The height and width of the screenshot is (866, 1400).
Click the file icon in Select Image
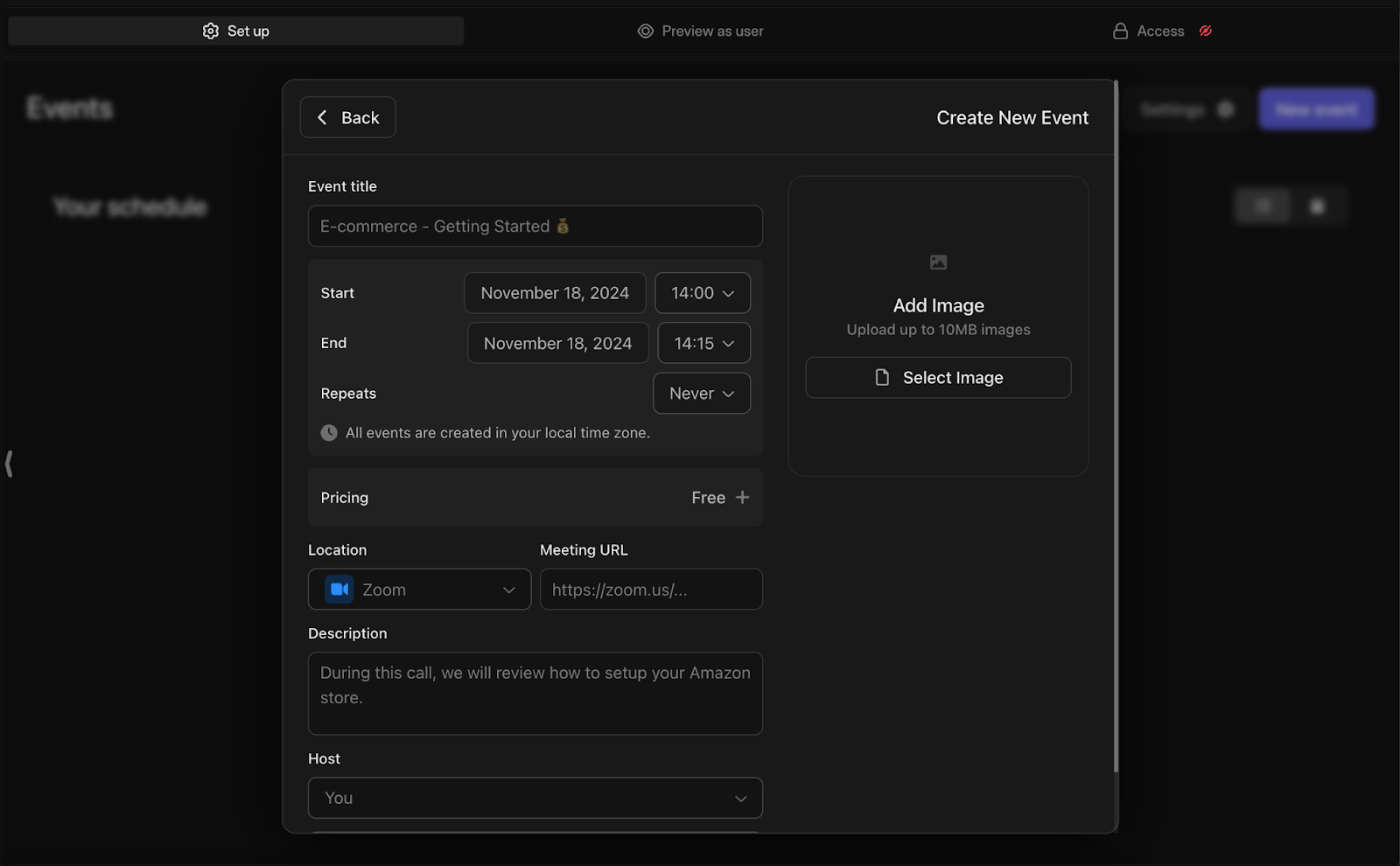[882, 378]
